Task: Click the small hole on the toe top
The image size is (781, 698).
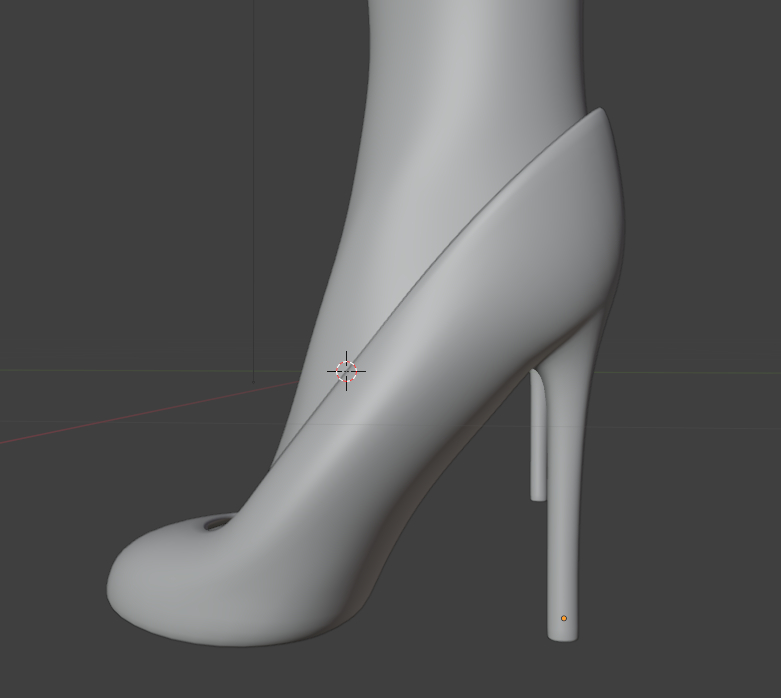Action: [216, 524]
